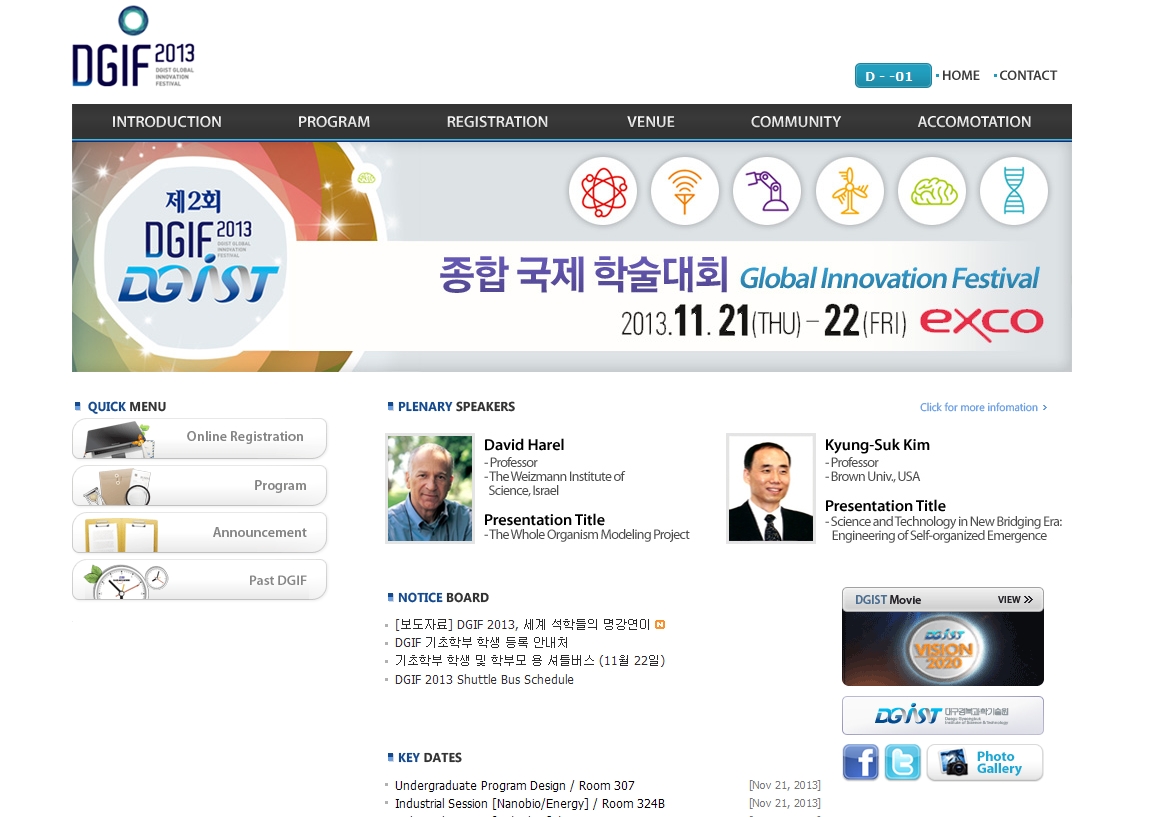This screenshot has width=1149, height=817.
Task: Click the EXCO logo in banner
Action: coord(981,323)
